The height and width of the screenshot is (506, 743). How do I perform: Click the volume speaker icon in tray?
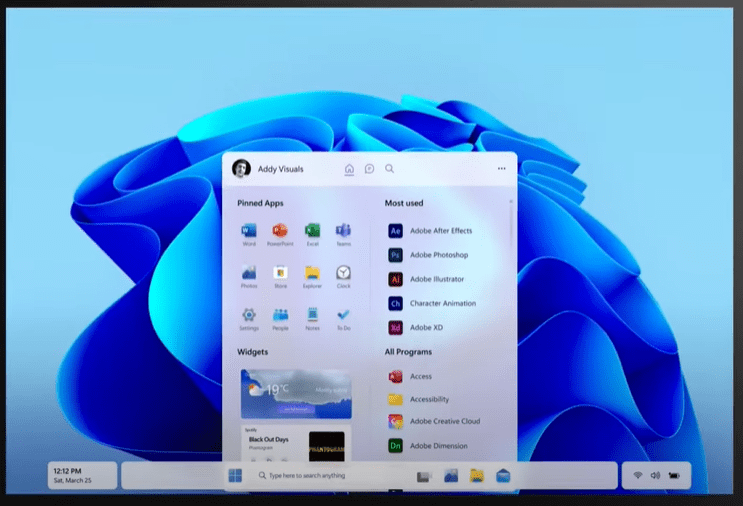click(x=655, y=475)
